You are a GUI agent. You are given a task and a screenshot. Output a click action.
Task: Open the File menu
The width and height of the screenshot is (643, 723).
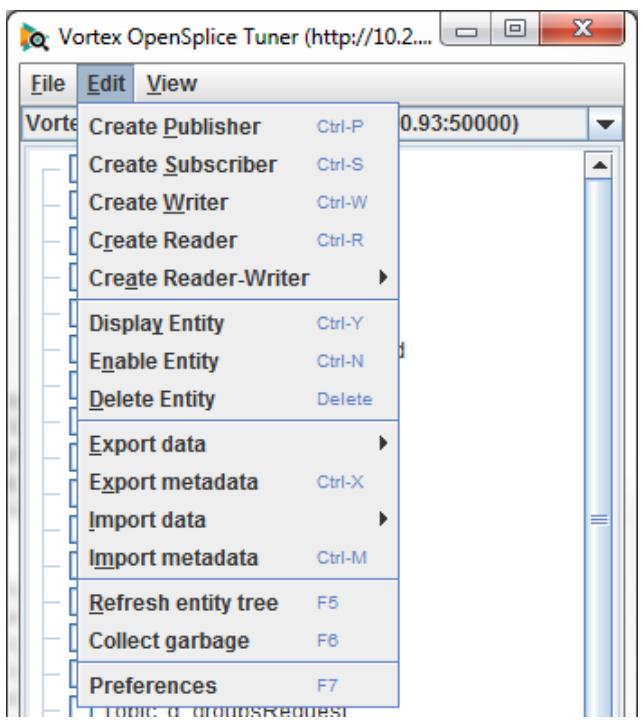pos(48,84)
